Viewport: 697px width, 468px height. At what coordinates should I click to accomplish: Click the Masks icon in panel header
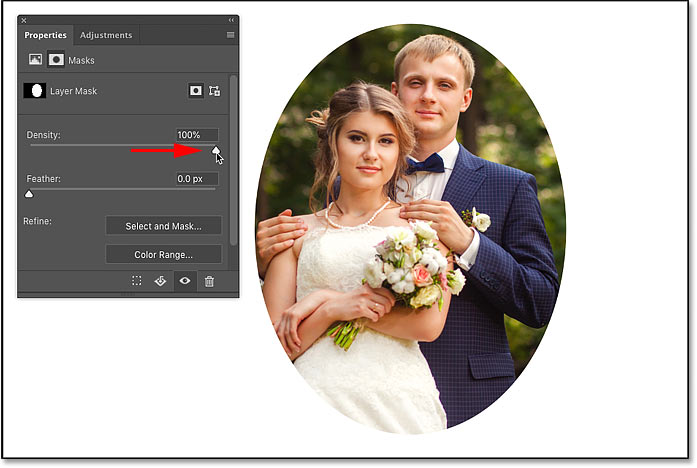[55, 60]
